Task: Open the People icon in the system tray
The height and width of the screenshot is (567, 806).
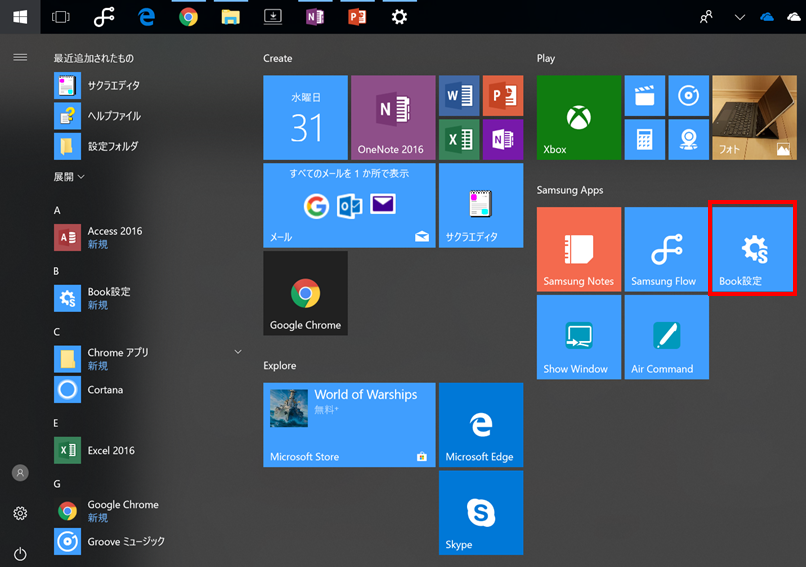Action: pyautogui.click(x=706, y=17)
